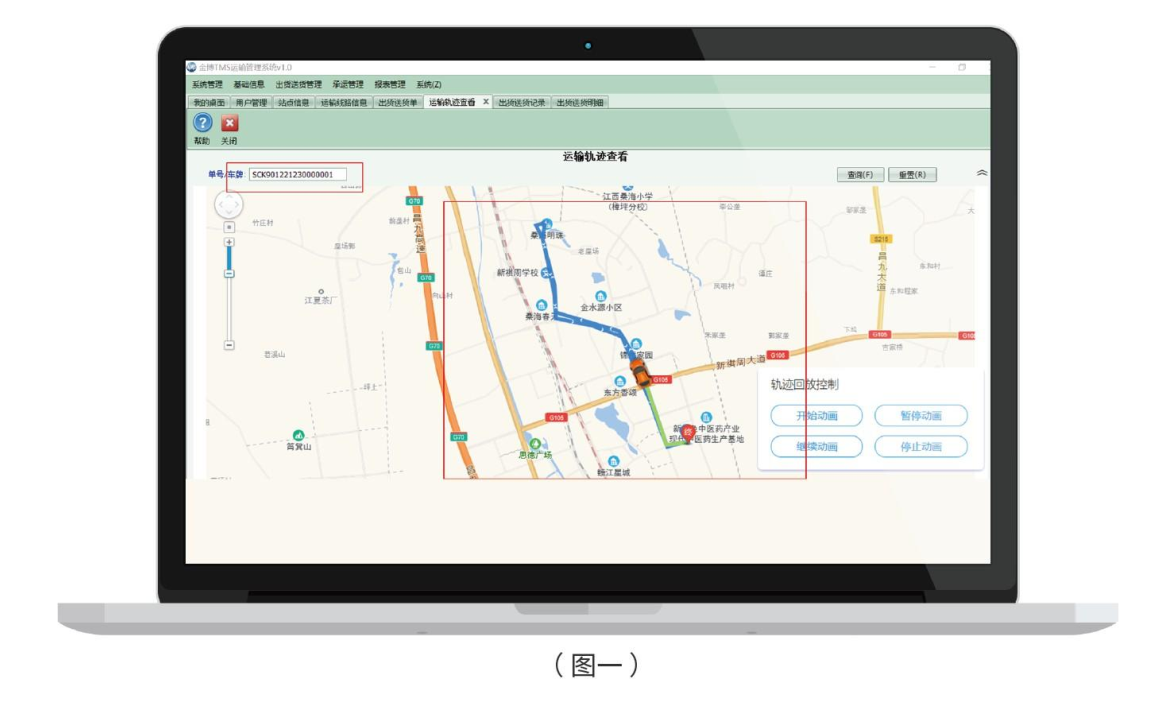Image resolution: width=1152 pixels, height=705 pixels.
Task: Switch to the 出货送货单 tab
Action: coord(398,102)
